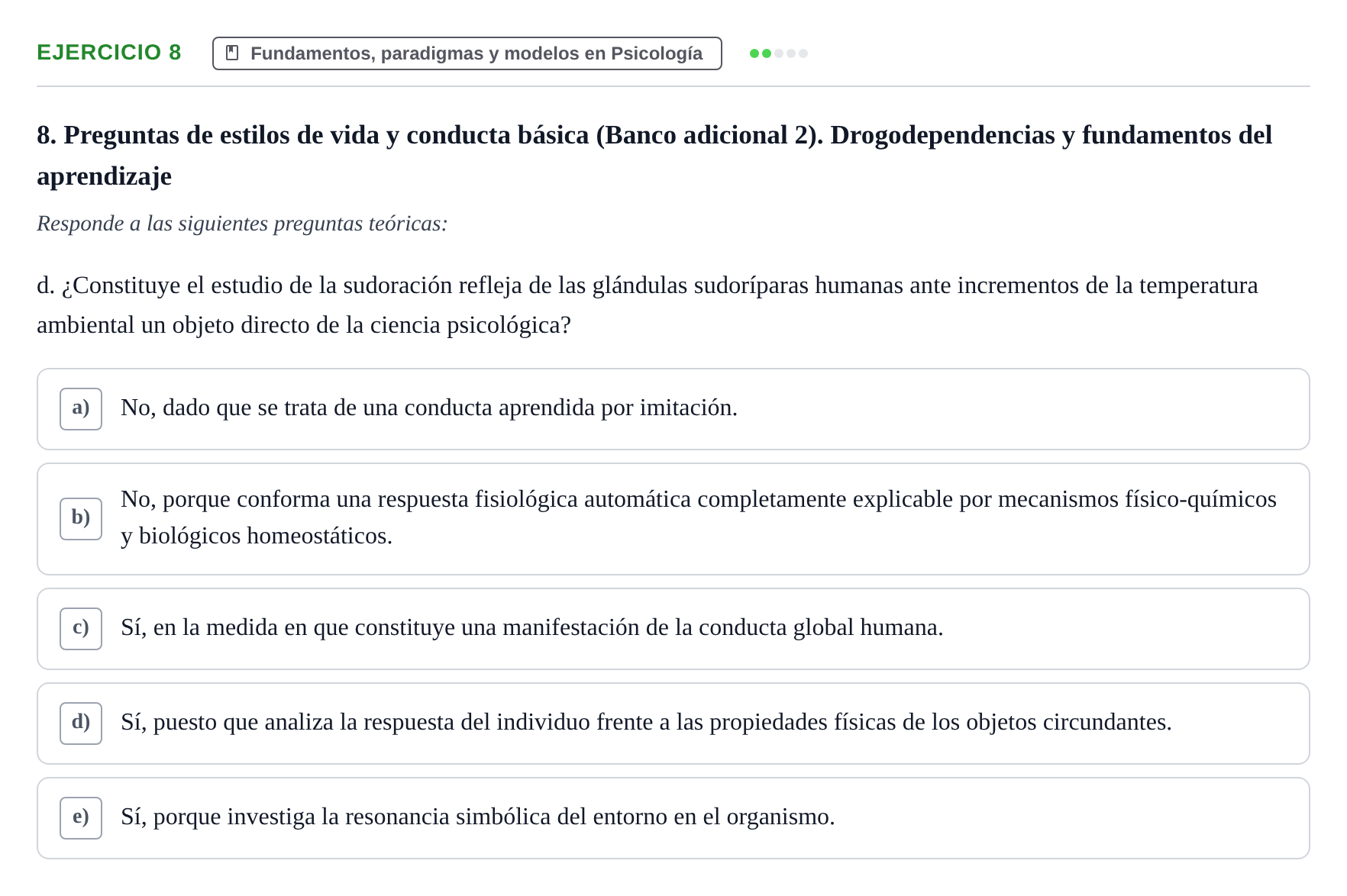
Task: Click question d text about sudoración refleja
Action: pyautogui.click(x=648, y=305)
